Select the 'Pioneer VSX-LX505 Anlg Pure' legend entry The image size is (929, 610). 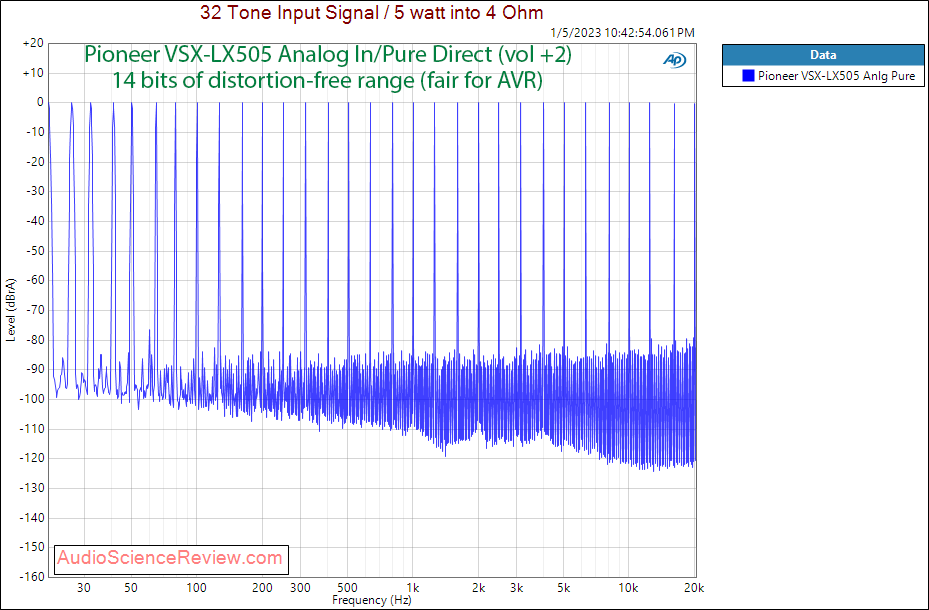click(829, 76)
